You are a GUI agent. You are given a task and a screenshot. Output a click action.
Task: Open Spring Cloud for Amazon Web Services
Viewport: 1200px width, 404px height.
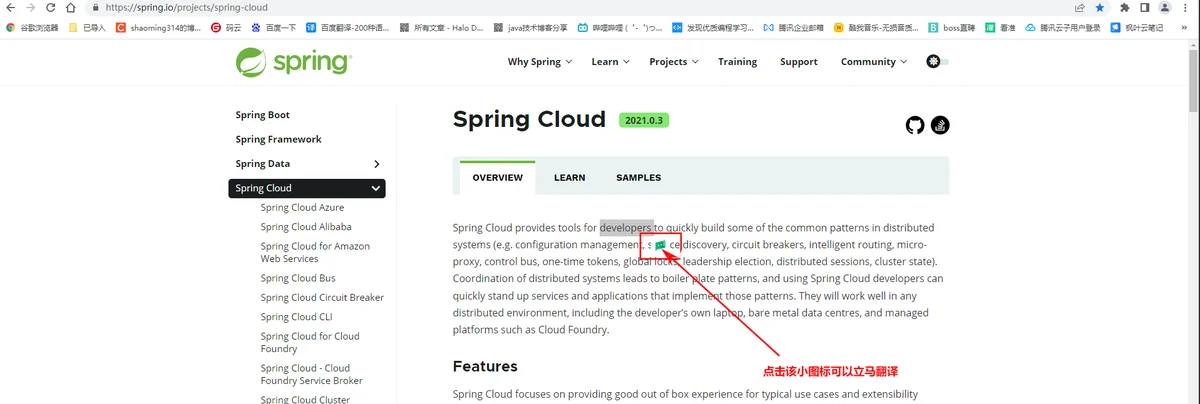coord(315,252)
